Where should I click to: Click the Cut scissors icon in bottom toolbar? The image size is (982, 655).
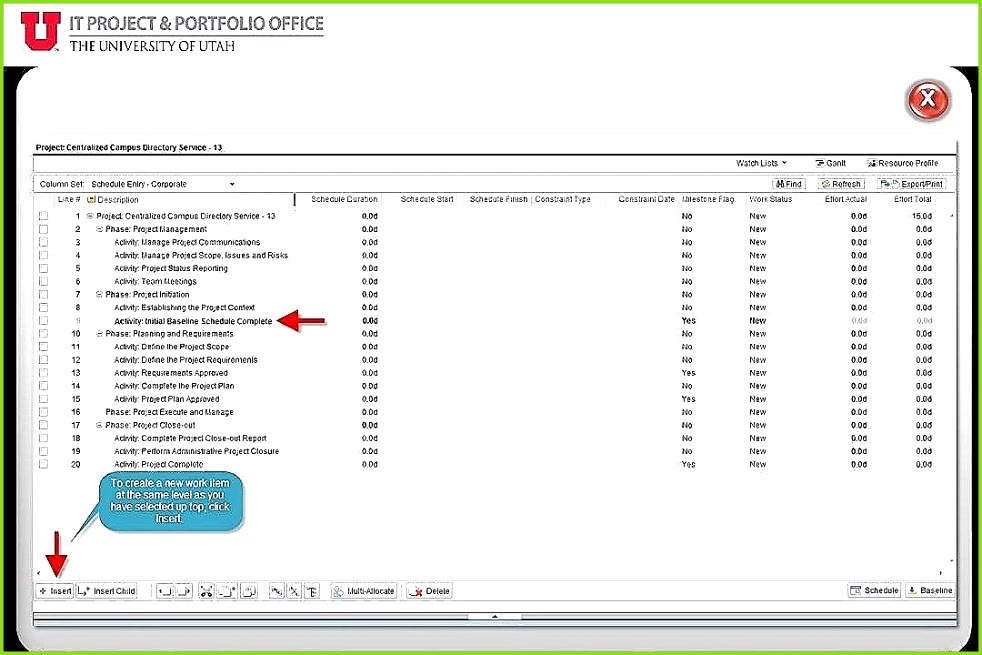click(x=207, y=591)
